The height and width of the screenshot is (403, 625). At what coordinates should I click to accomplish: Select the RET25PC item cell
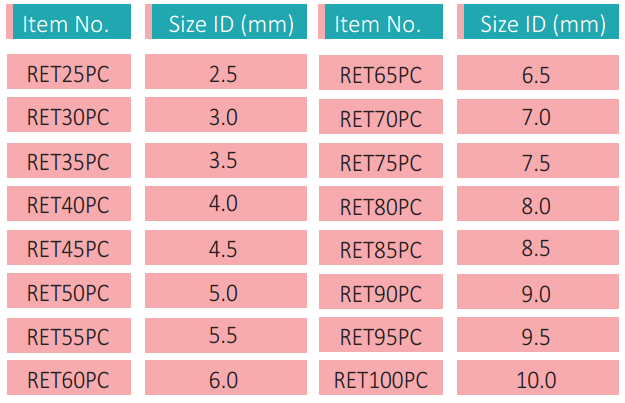[x=68, y=73]
